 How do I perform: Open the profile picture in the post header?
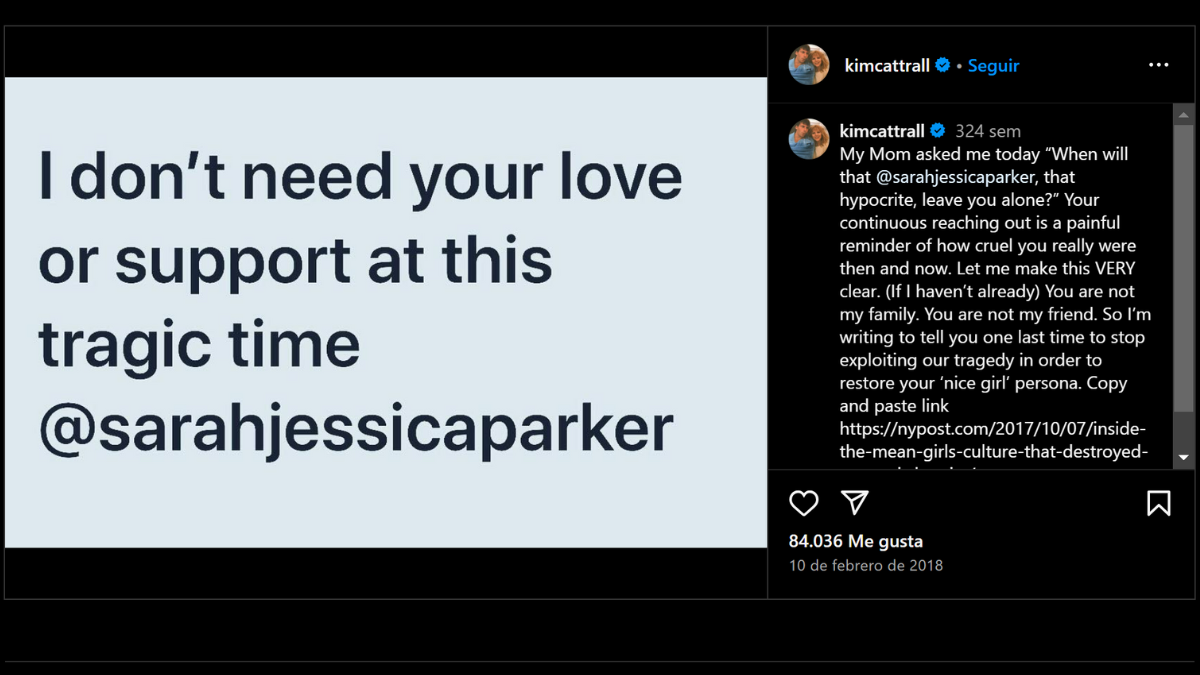click(809, 65)
